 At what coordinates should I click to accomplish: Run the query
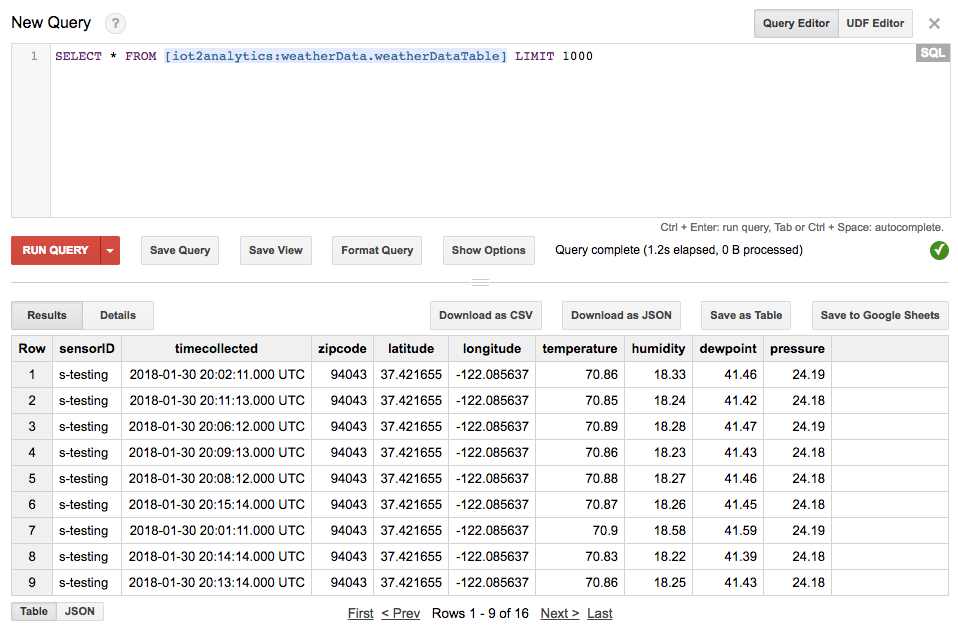(56, 250)
